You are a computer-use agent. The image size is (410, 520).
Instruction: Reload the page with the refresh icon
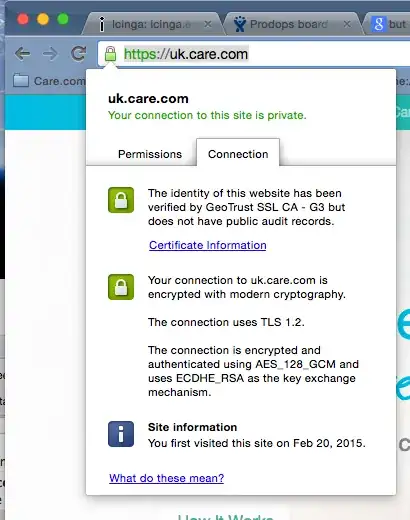tap(79, 53)
